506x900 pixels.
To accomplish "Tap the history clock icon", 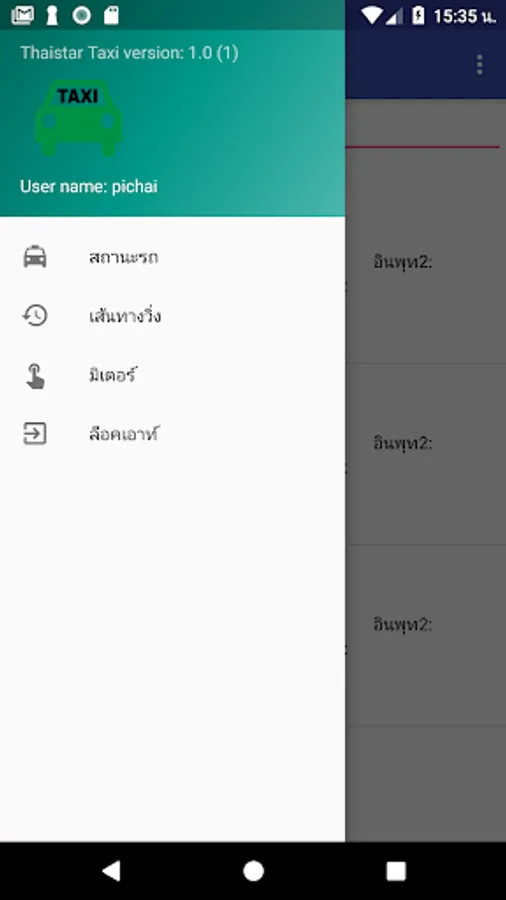I will [35, 316].
